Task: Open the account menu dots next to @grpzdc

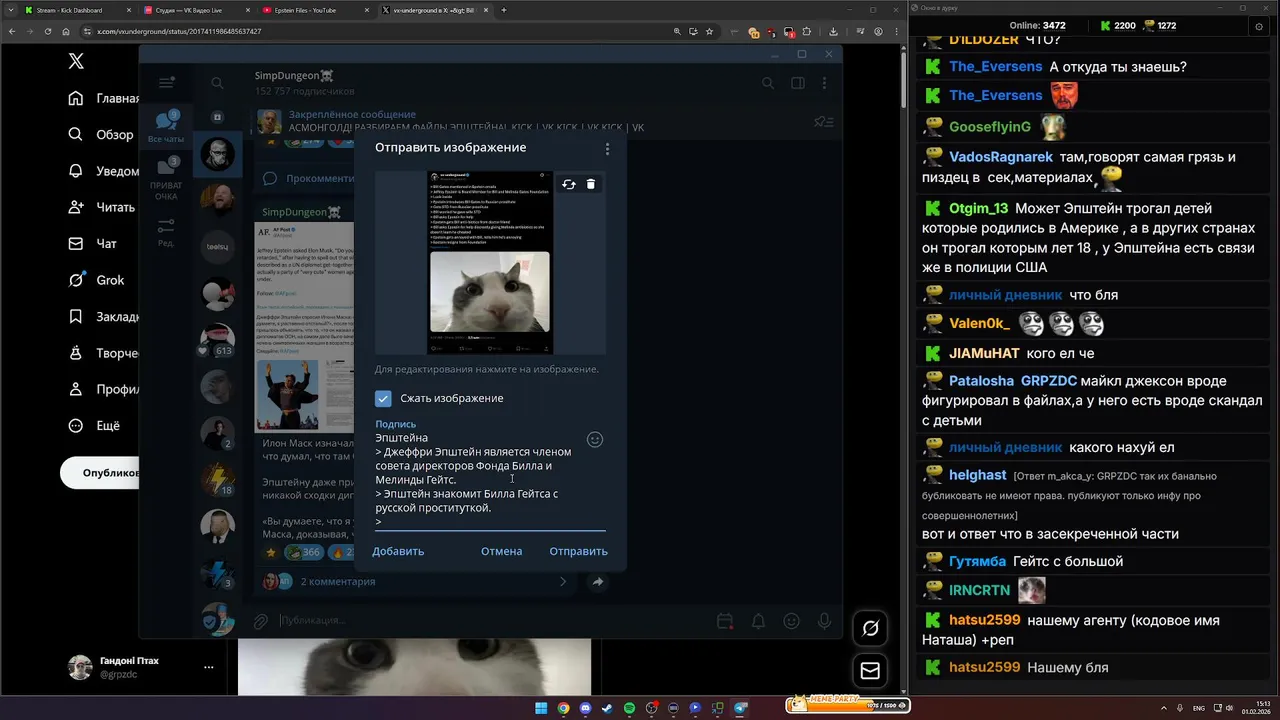Action: point(208,667)
